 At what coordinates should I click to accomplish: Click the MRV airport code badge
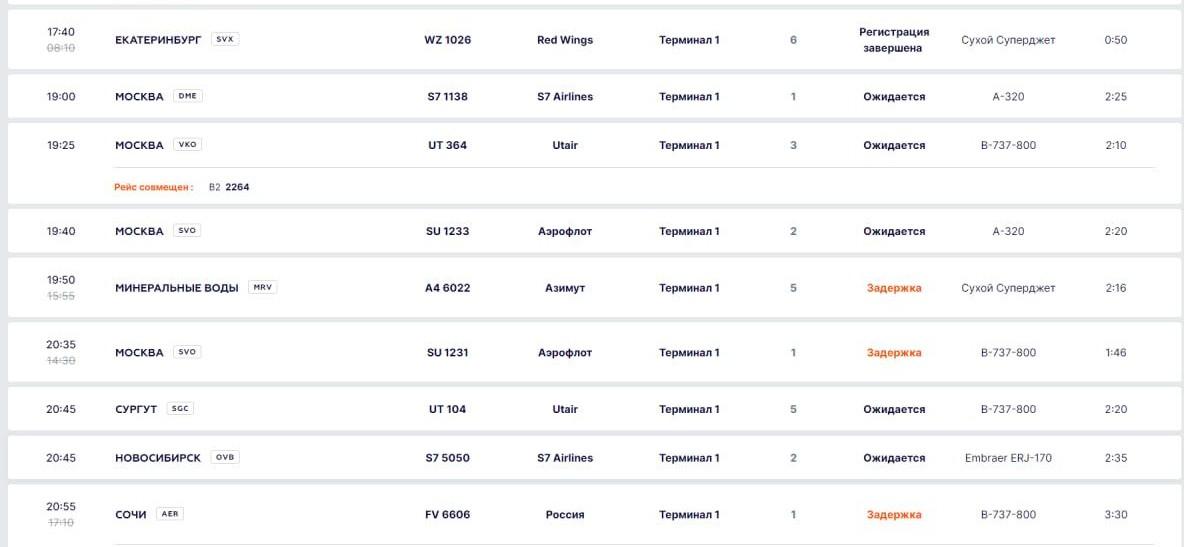[x=262, y=288]
